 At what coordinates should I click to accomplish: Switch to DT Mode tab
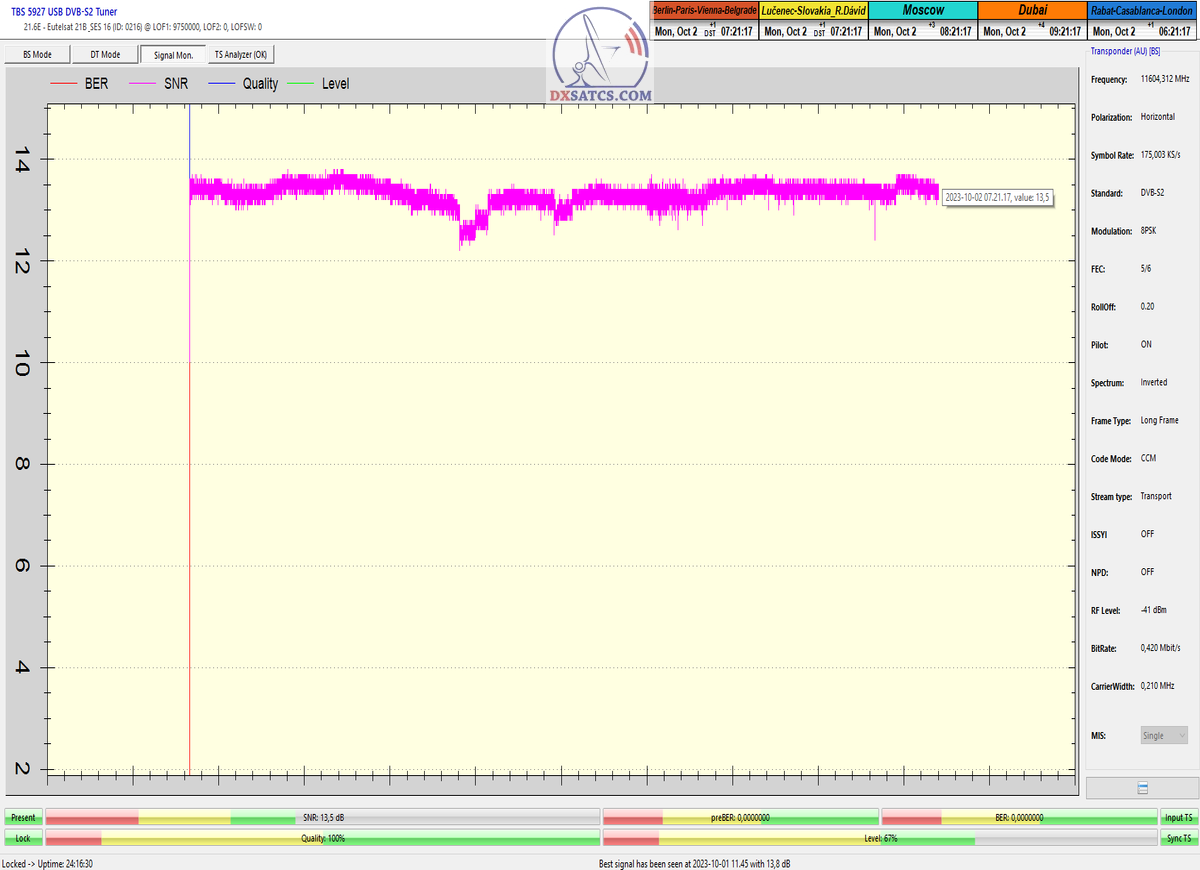pos(105,55)
